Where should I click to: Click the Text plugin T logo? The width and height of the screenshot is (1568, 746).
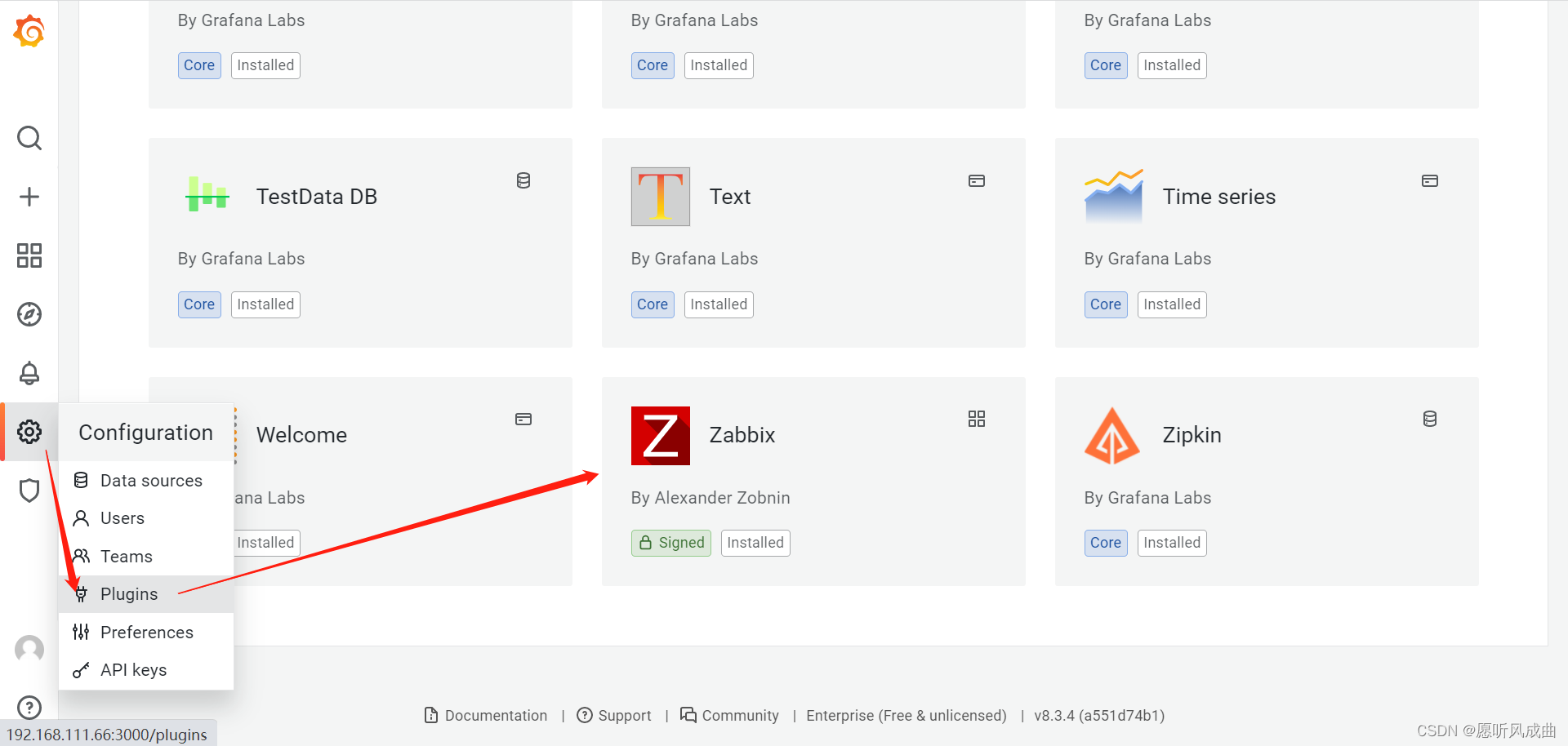tap(661, 197)
